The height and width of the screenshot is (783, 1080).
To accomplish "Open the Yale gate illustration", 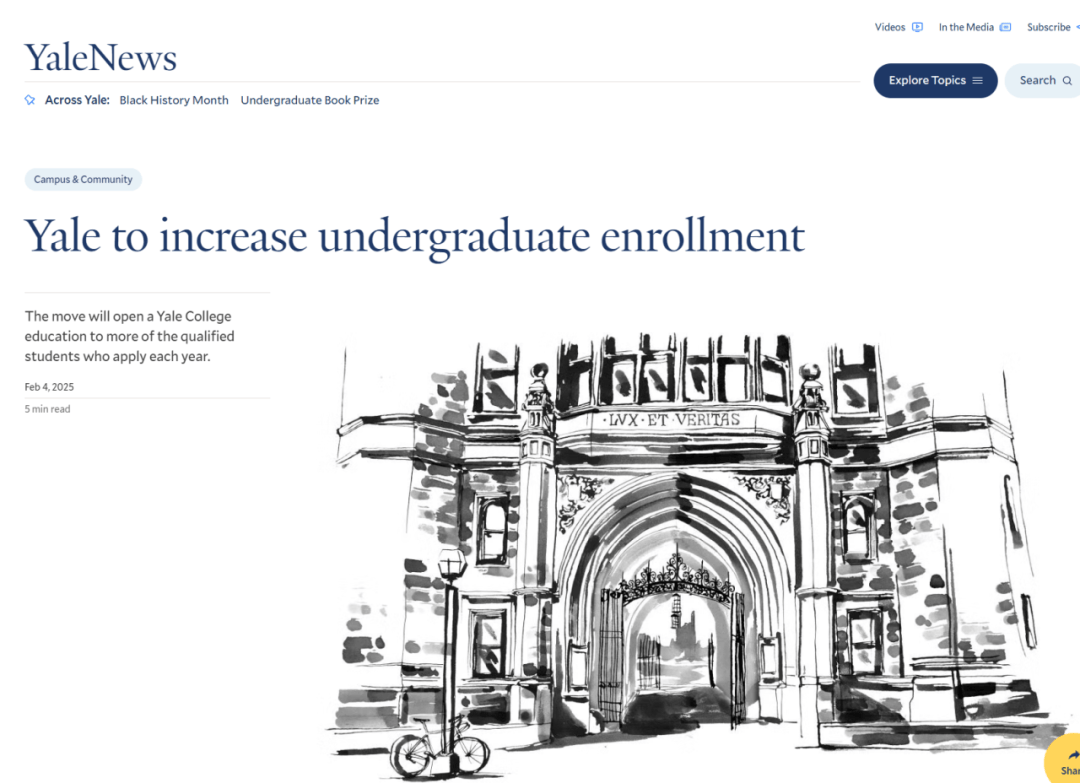I will pos(699,556).
